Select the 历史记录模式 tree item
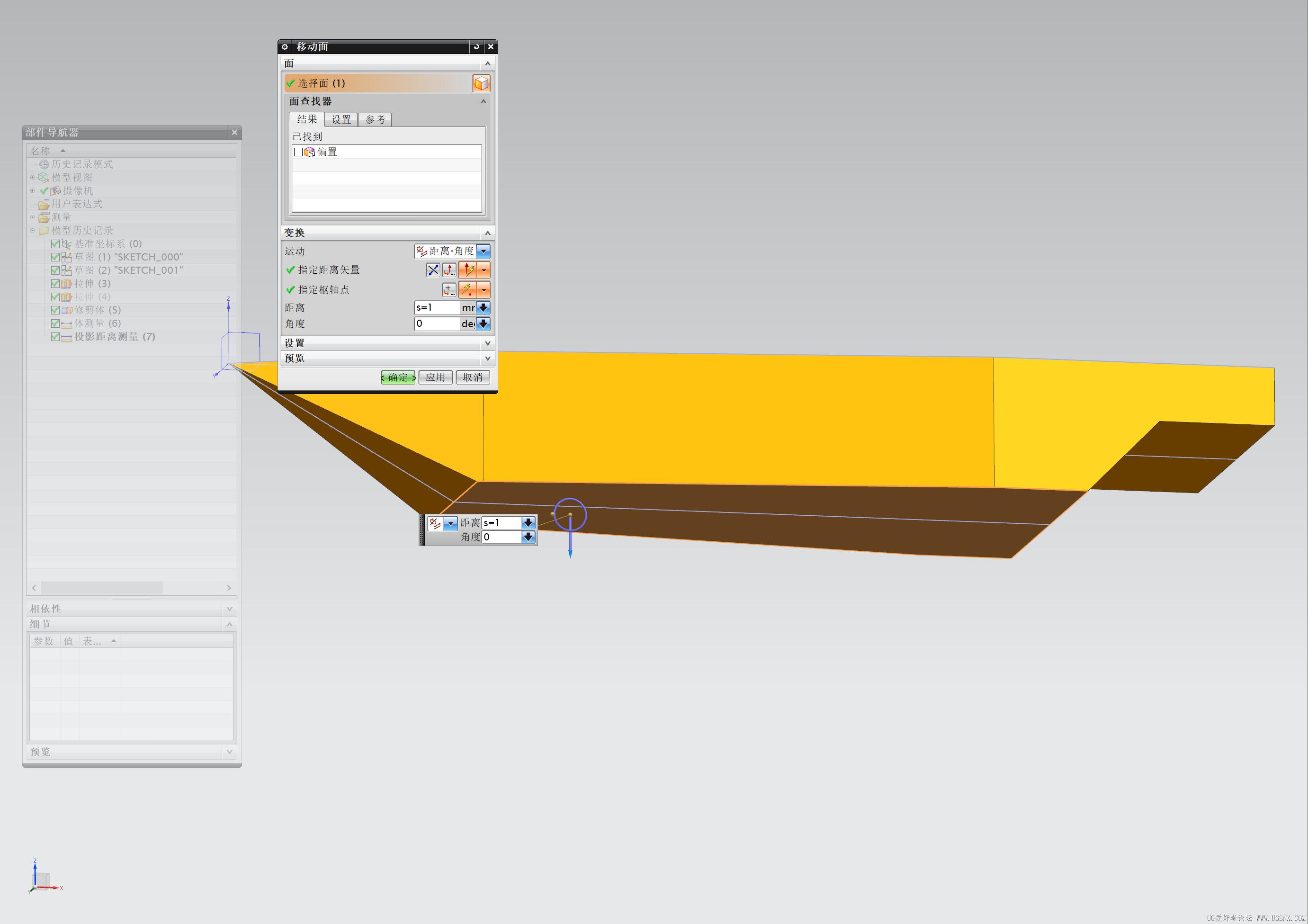The width and height of the screenshot is (1308, 924). (x=82, y=165)
